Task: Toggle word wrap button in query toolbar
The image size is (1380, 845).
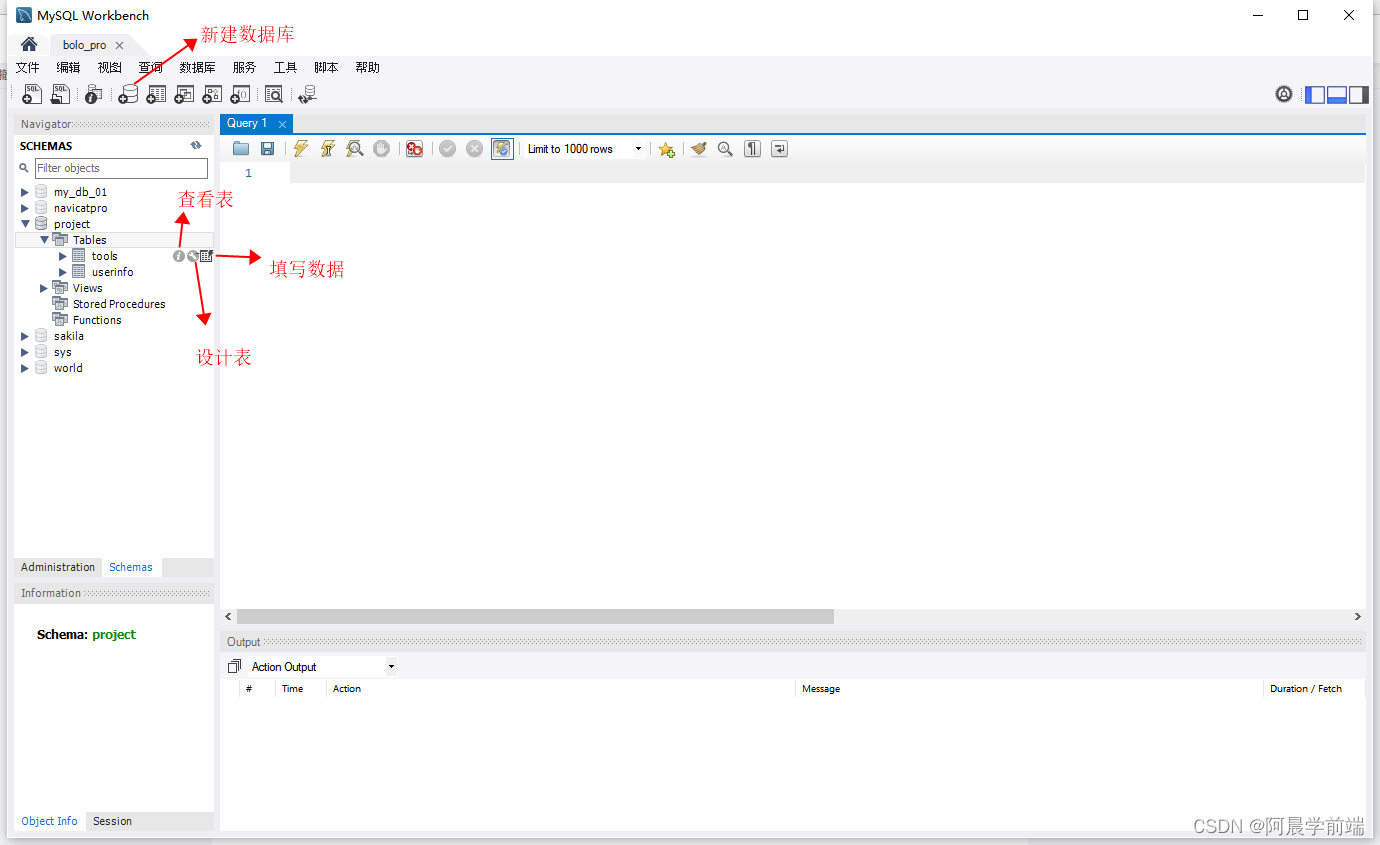Action: (779, 149)
